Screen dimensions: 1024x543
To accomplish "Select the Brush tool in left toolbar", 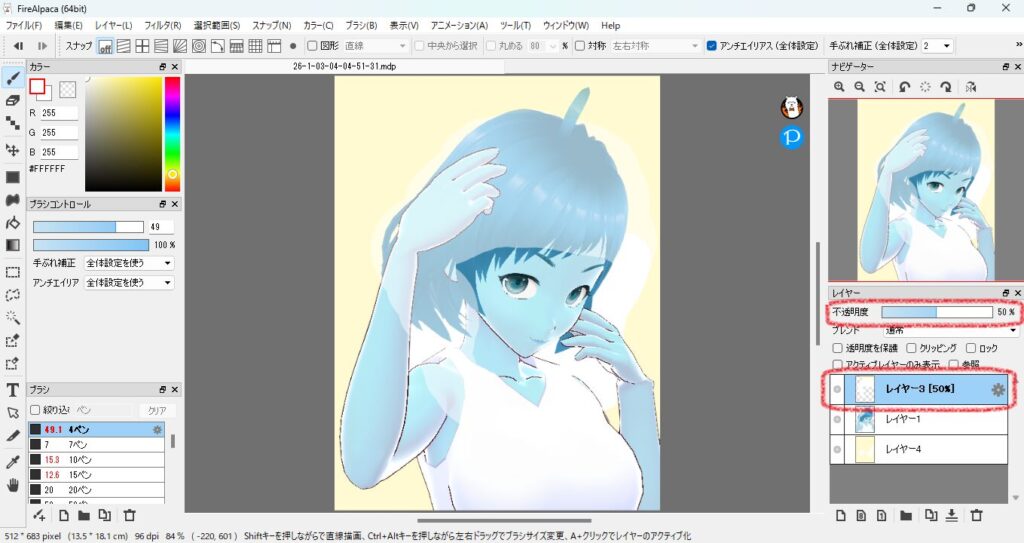I will [12, 78].
